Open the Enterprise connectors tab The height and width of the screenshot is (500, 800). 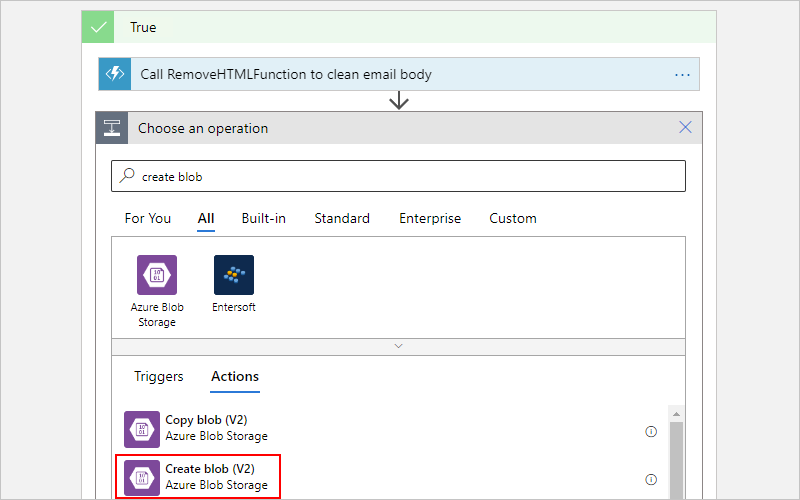(430, 218)
